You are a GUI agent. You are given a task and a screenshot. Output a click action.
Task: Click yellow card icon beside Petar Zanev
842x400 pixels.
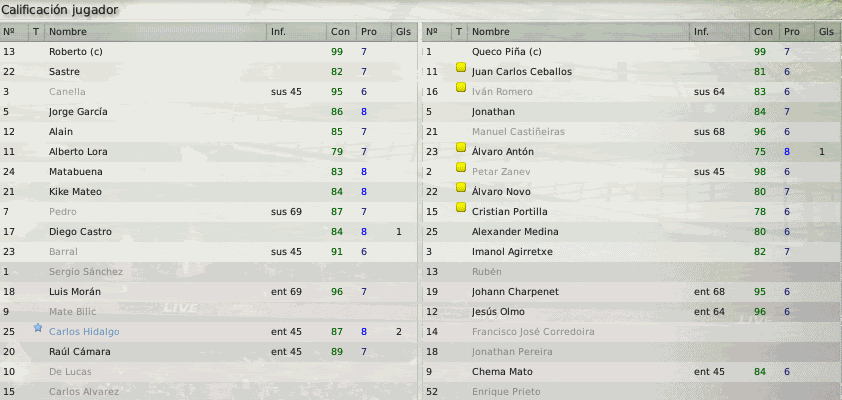pyautogui.click(x=461, y=167)
